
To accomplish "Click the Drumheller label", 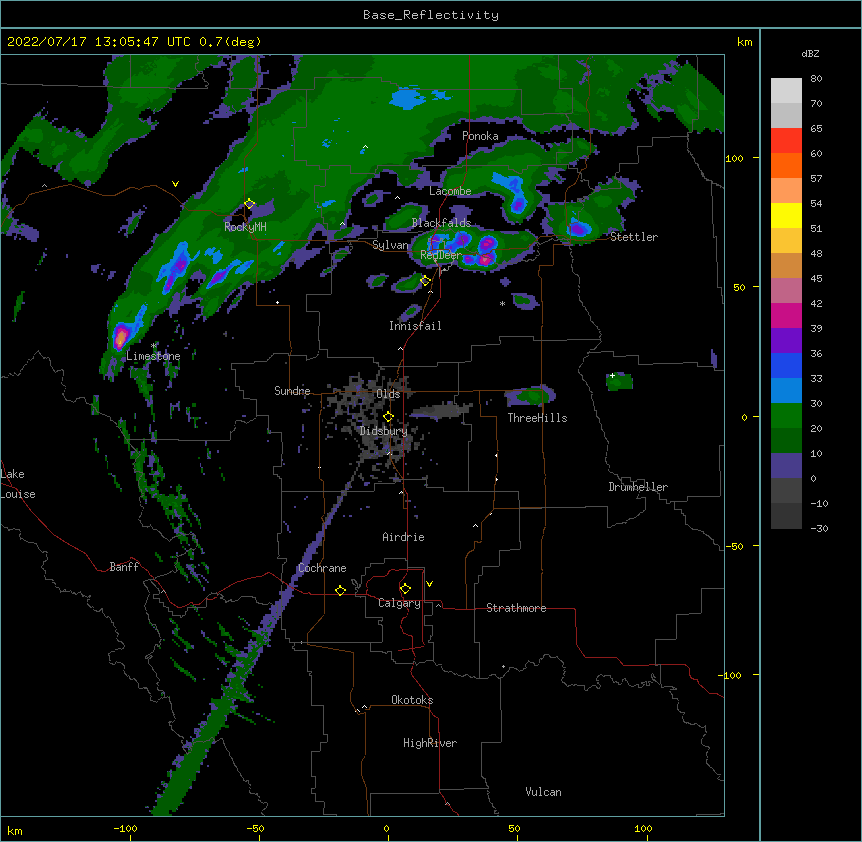I will [638, 487].
